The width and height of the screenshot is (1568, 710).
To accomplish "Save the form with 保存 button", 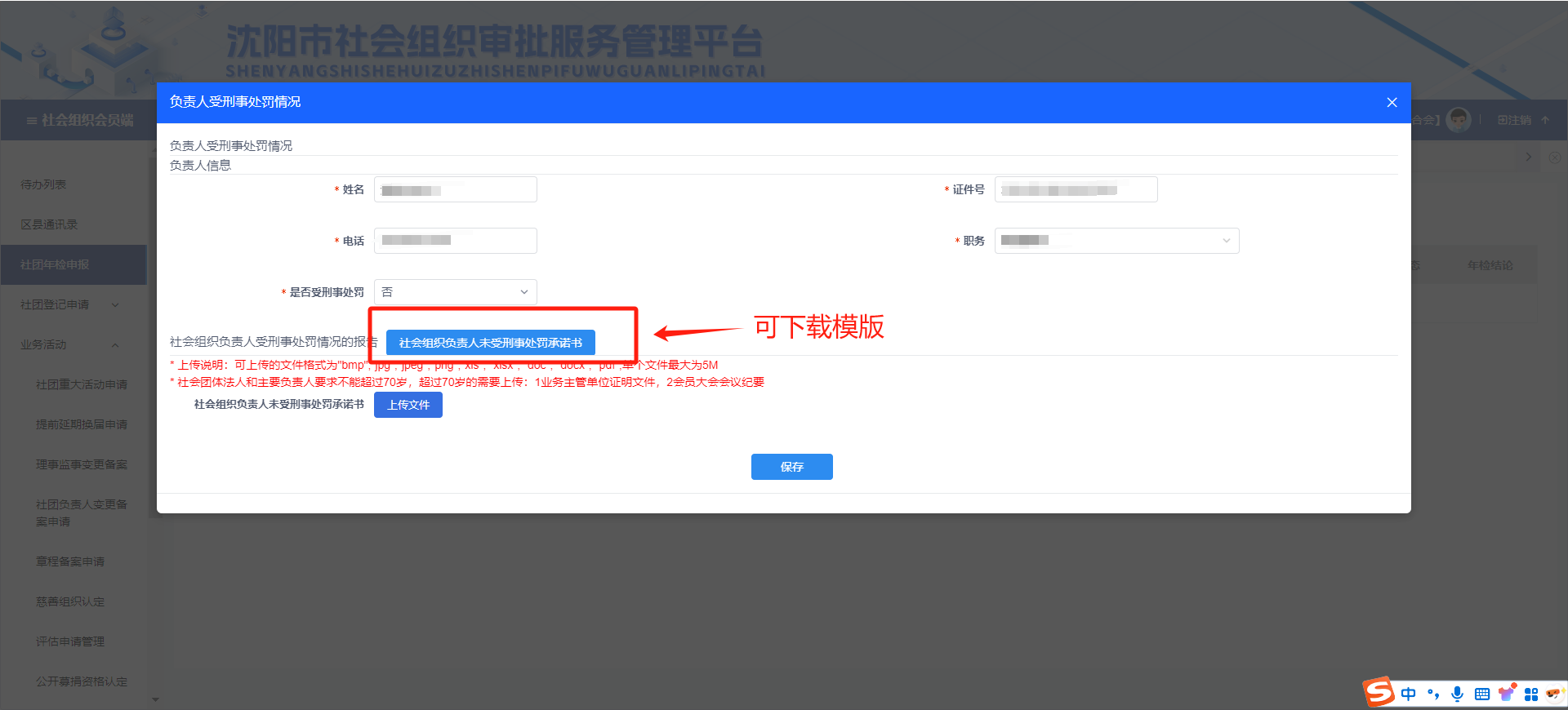I will tap(792, 467).
